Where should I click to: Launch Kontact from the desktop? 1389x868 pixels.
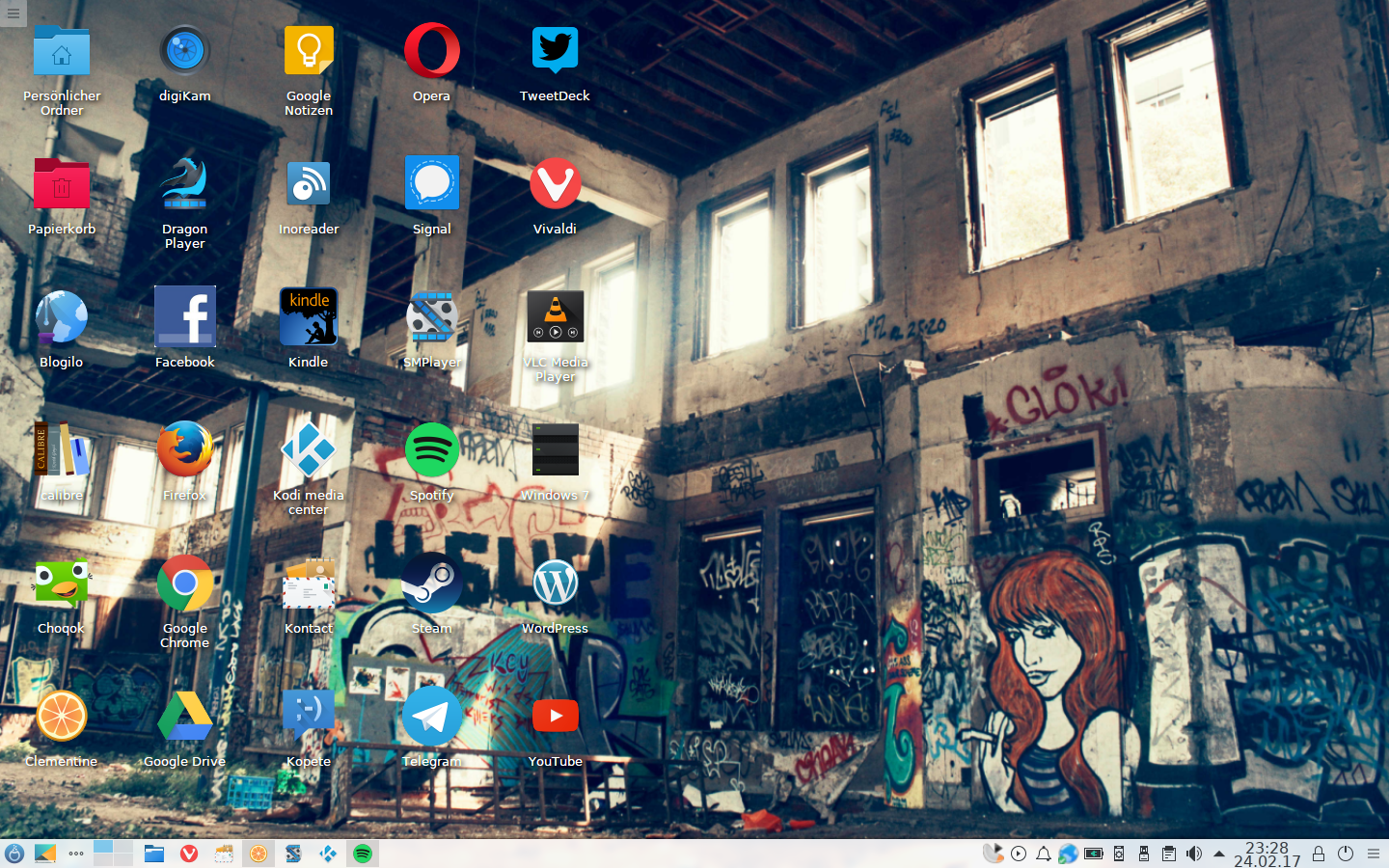309,583
